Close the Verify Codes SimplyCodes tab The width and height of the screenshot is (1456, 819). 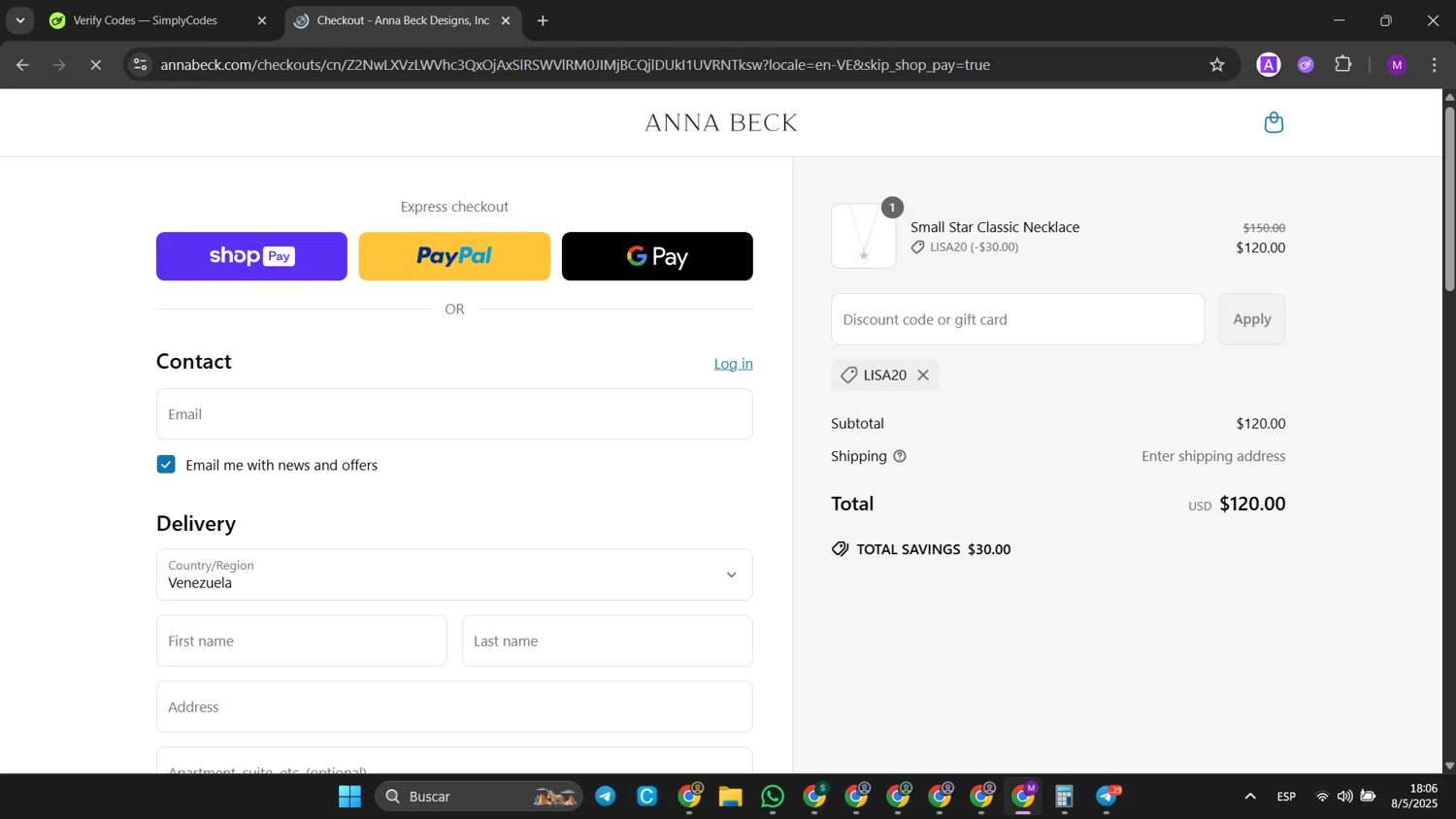click(x=261, y=20)
